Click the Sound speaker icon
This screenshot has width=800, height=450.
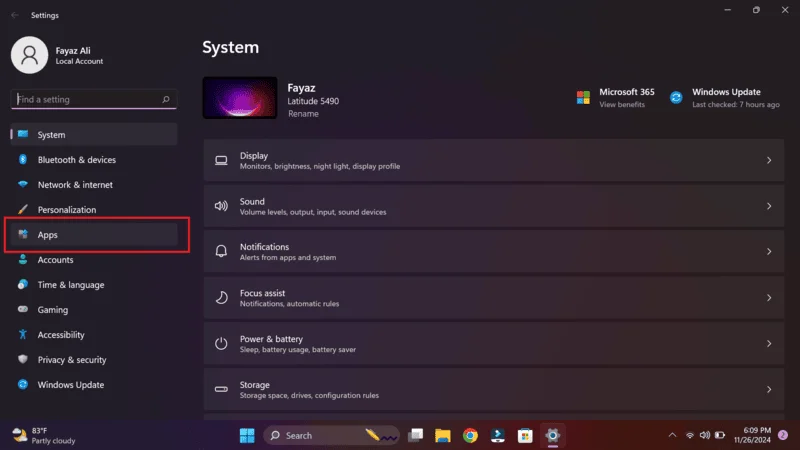click(x=221, y=206)
